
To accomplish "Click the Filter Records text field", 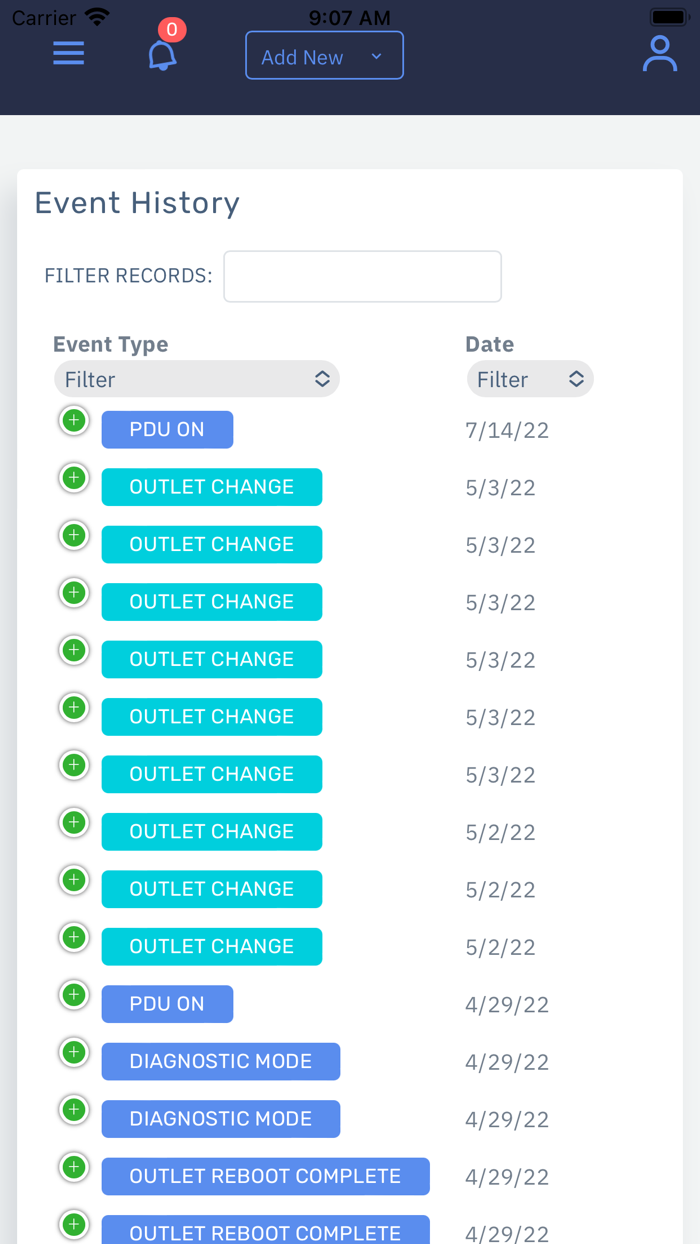I will click(362, 276).
